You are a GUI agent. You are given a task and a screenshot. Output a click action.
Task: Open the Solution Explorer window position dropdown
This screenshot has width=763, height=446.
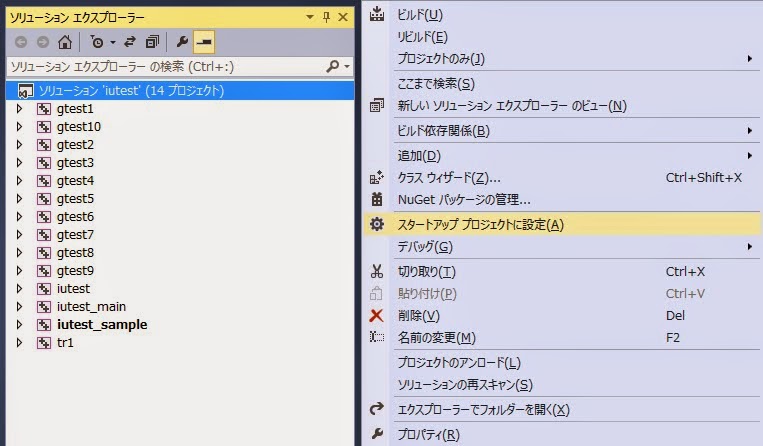[309, 17]
